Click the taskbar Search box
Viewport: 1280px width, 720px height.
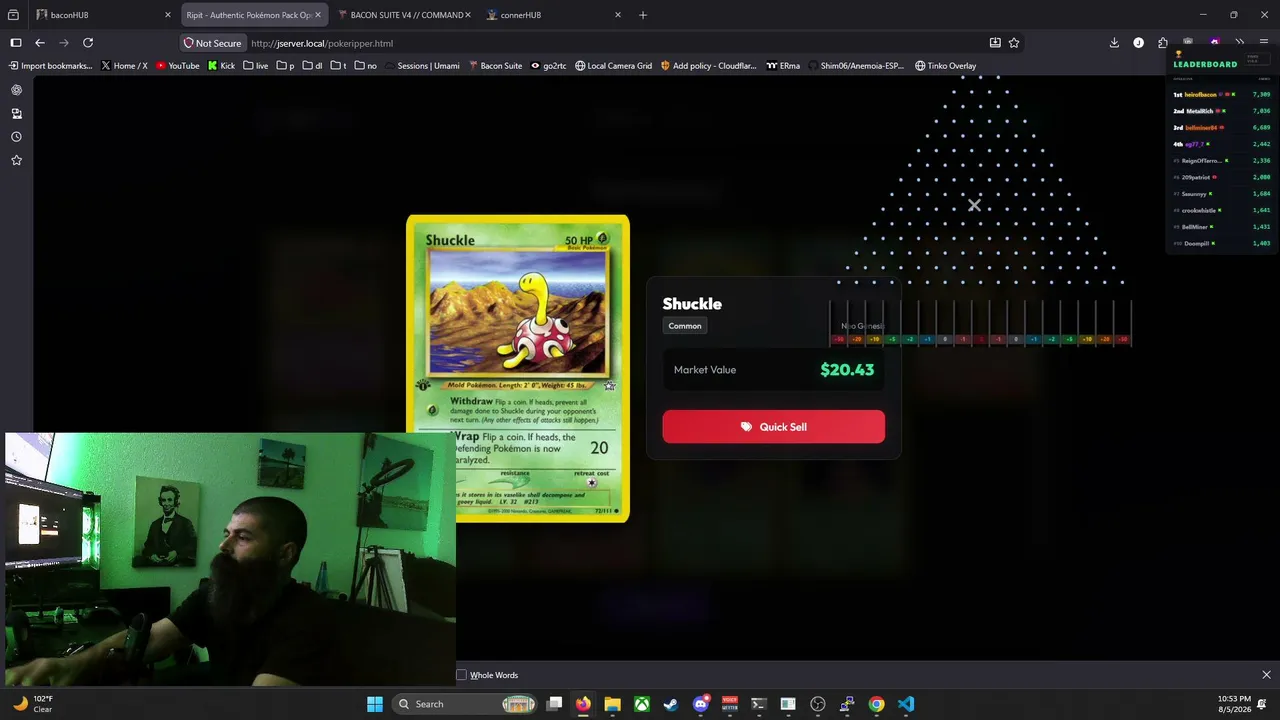pyautogui.click(x=465, y=704)
